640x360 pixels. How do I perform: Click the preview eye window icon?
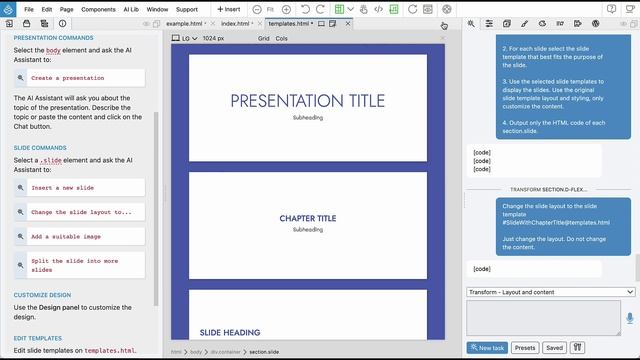pos(428,9)
